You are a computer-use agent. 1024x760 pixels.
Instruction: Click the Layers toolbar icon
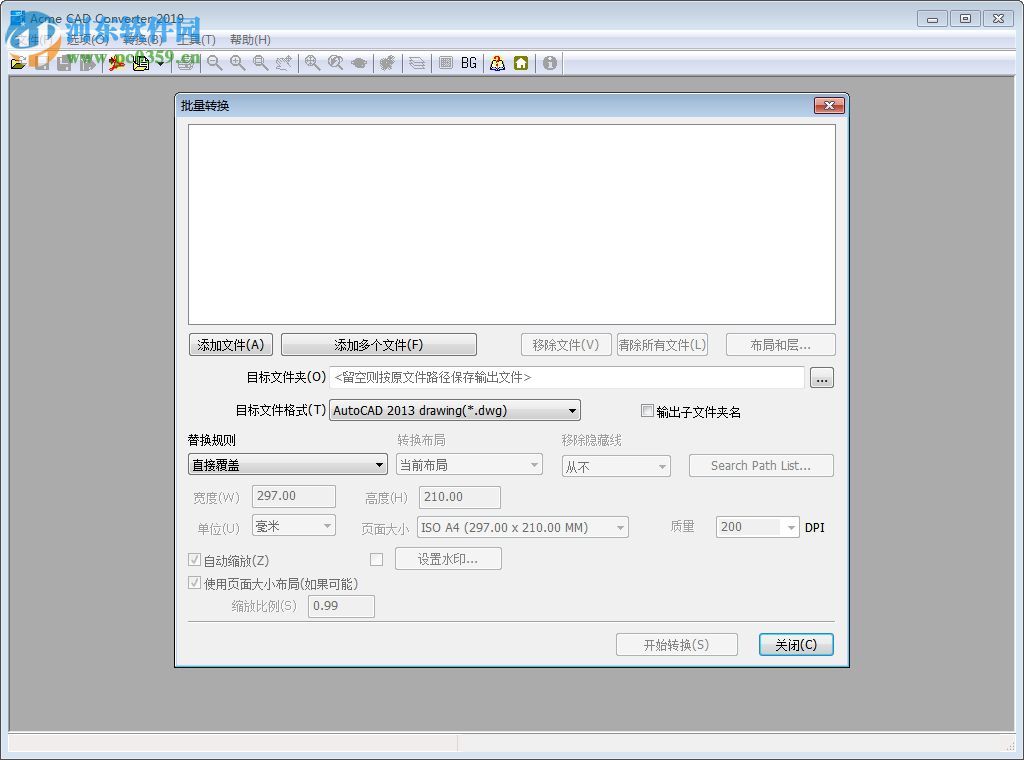(x=415, y=63)
